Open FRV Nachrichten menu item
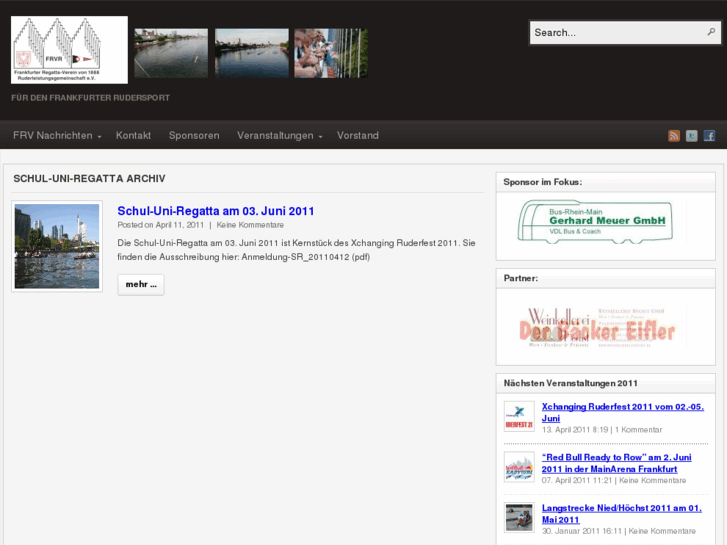This screenshot has height=545, width=727. [x=53, y=135]
